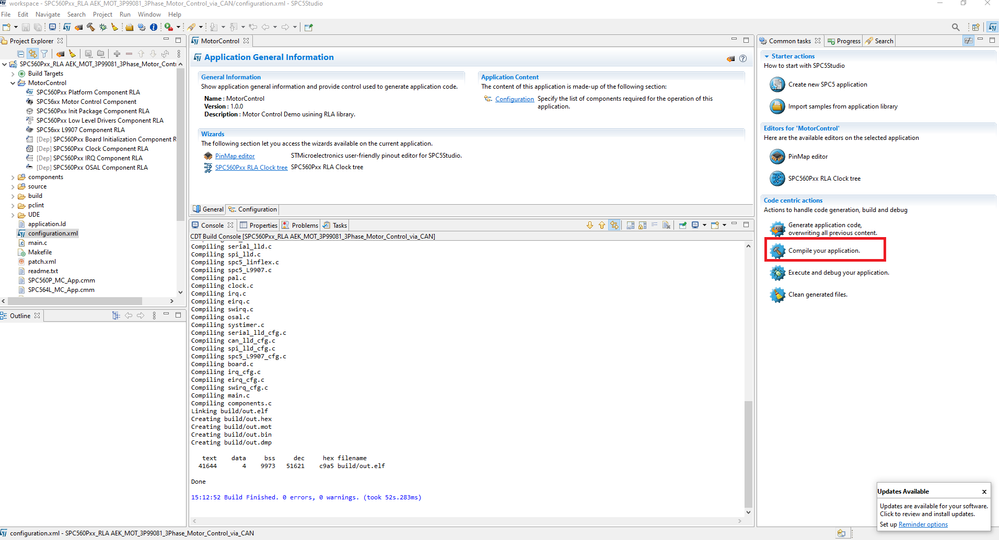999x540 pixels.
Task: Collapse all in Project Explorer toolbar
Action: 20,54
